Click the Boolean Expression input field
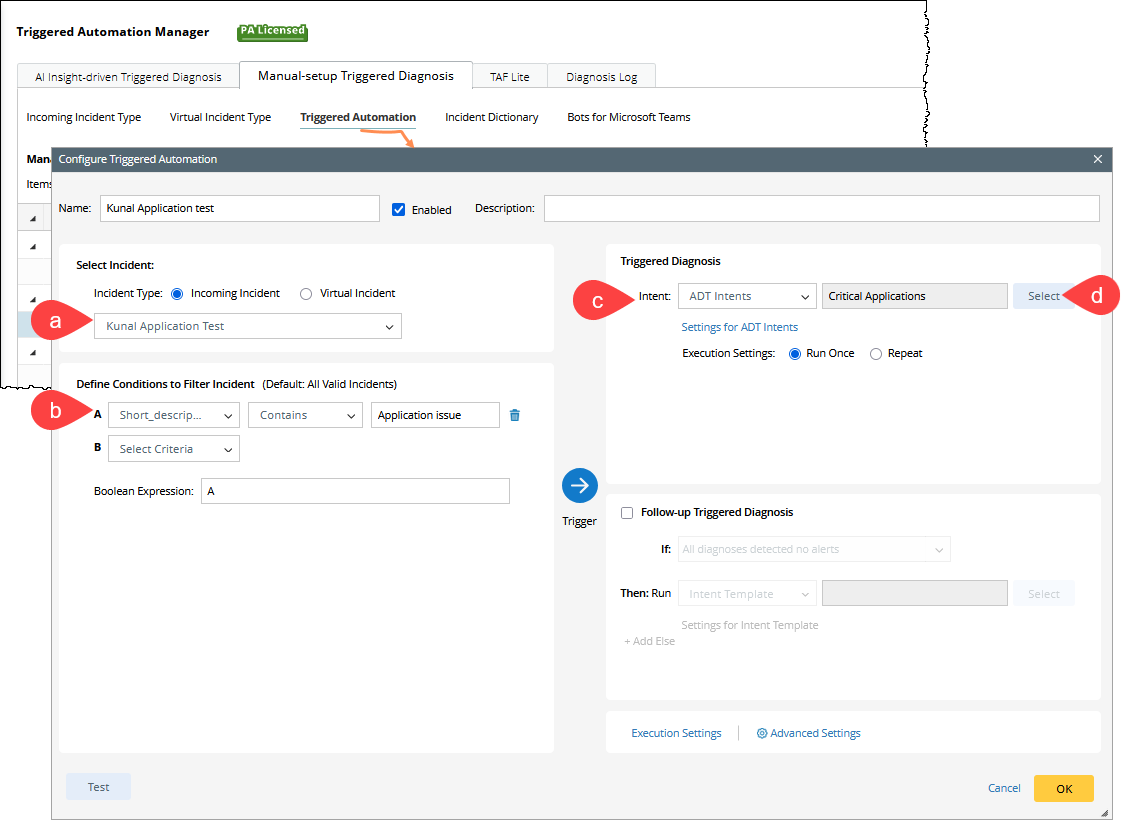The width and height of the screenshot is (1121, 820). click(355, 491)
